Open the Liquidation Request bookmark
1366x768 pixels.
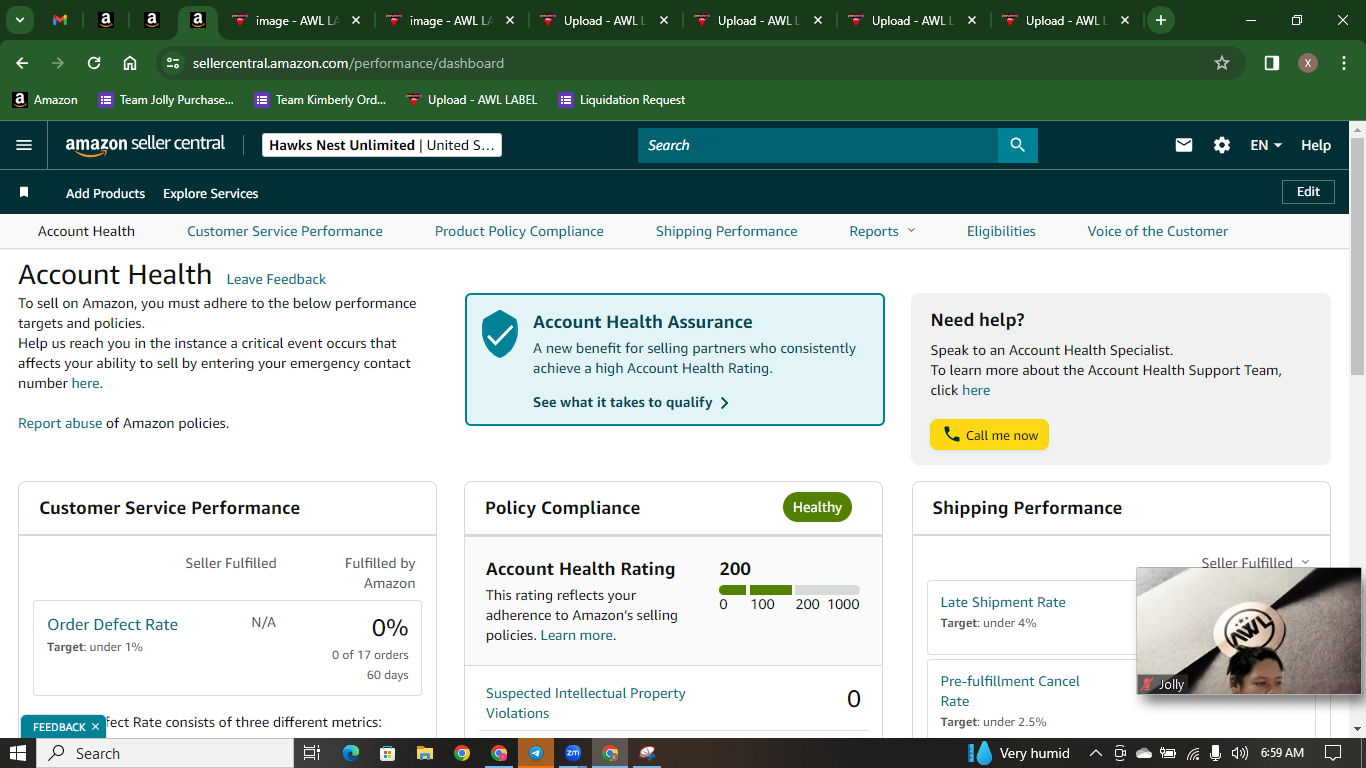622,100
